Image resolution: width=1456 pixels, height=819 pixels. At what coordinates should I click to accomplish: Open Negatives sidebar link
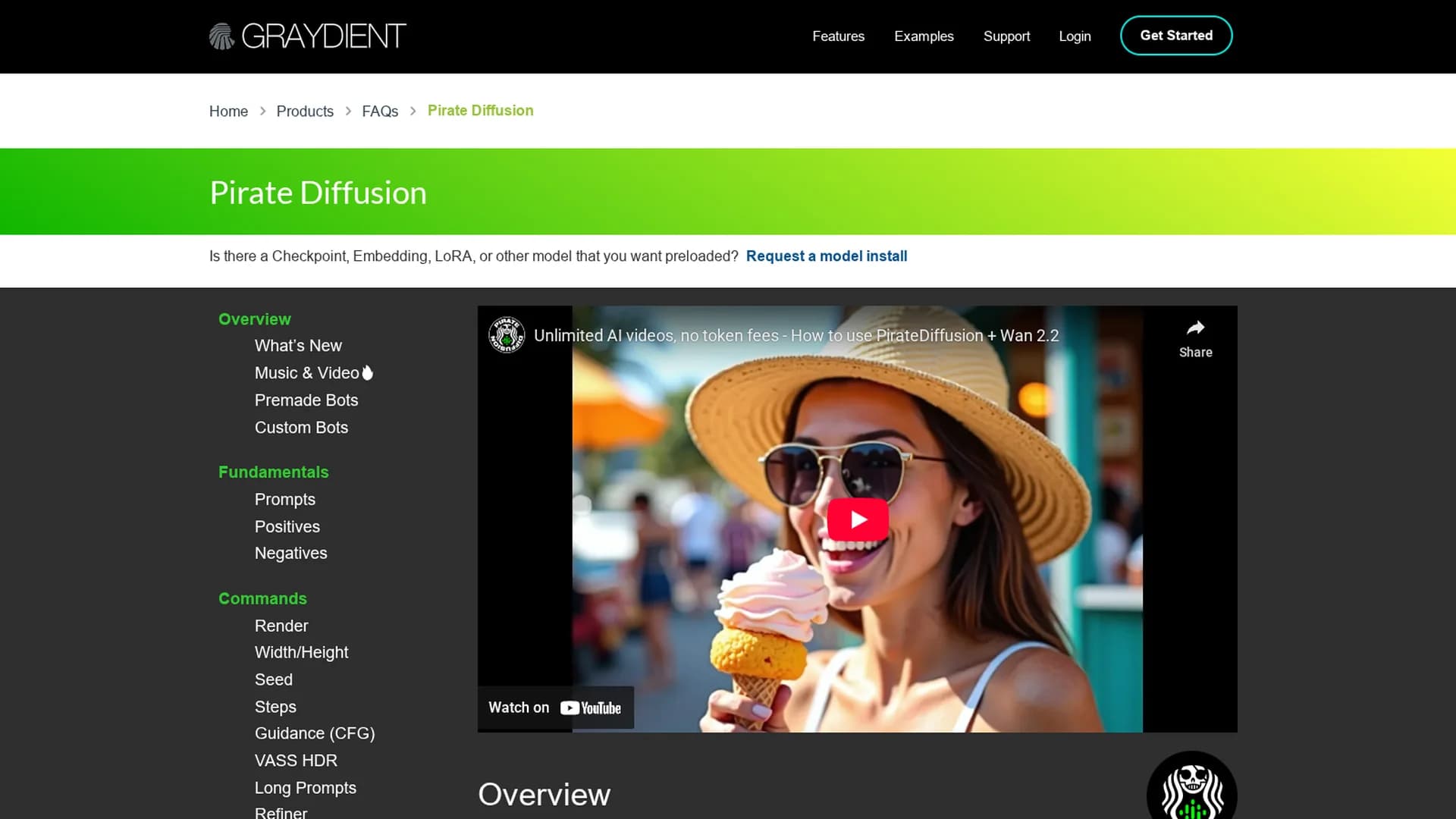(x=291, y=554)
